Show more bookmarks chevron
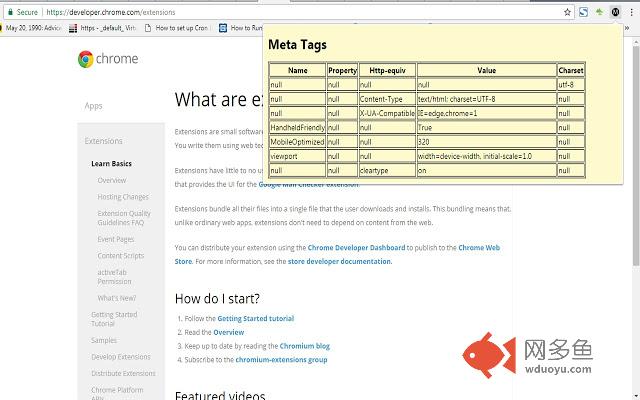Image resolution: width=640 pixels, height=400 pixels. (627, 28)
